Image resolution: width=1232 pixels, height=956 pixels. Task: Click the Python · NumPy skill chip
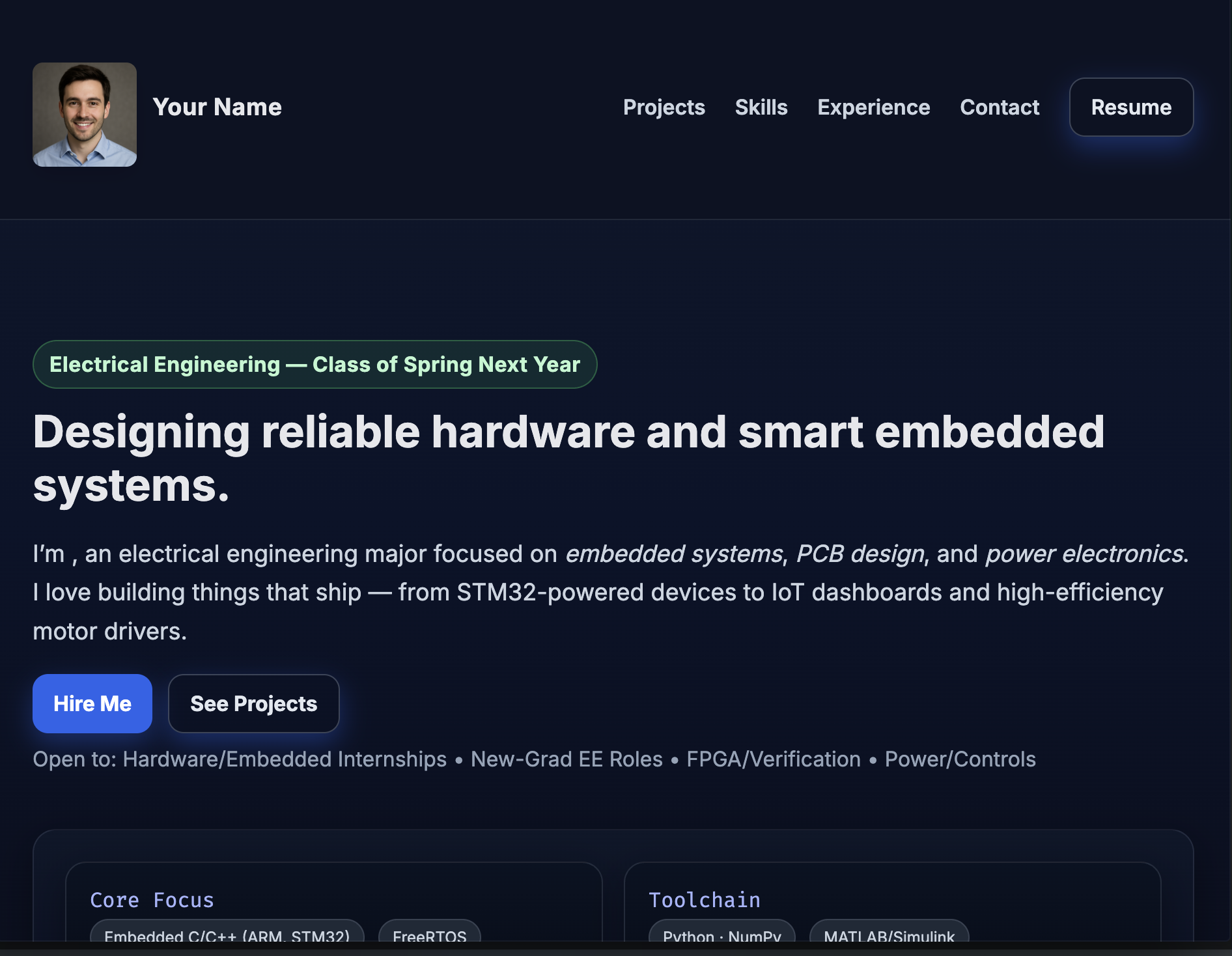(x=721, y=934)
